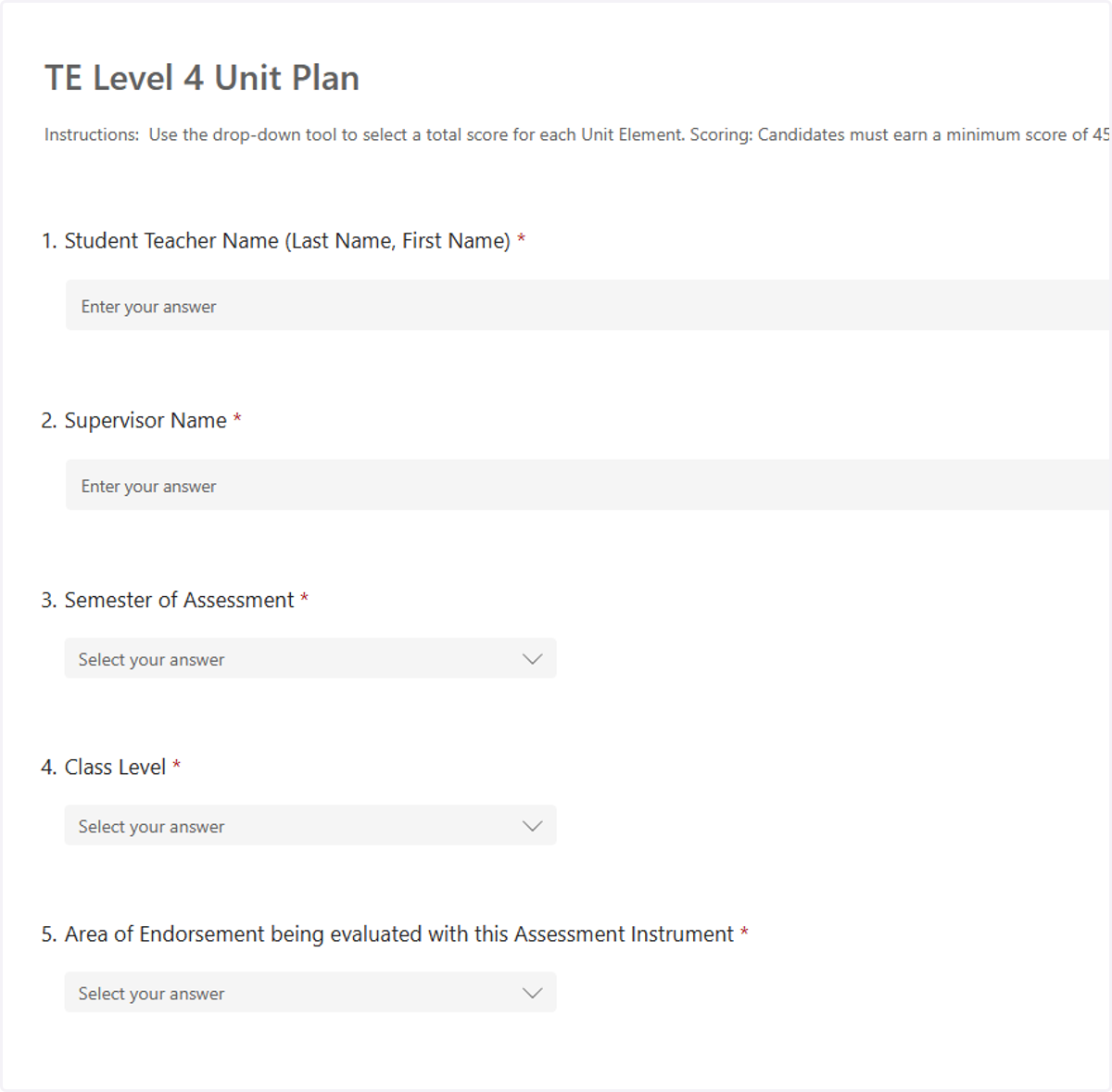1112x1092 pixels.
Task: Click chevron icon in Area of Endorsement dropdown
Action: coord(532,993)
